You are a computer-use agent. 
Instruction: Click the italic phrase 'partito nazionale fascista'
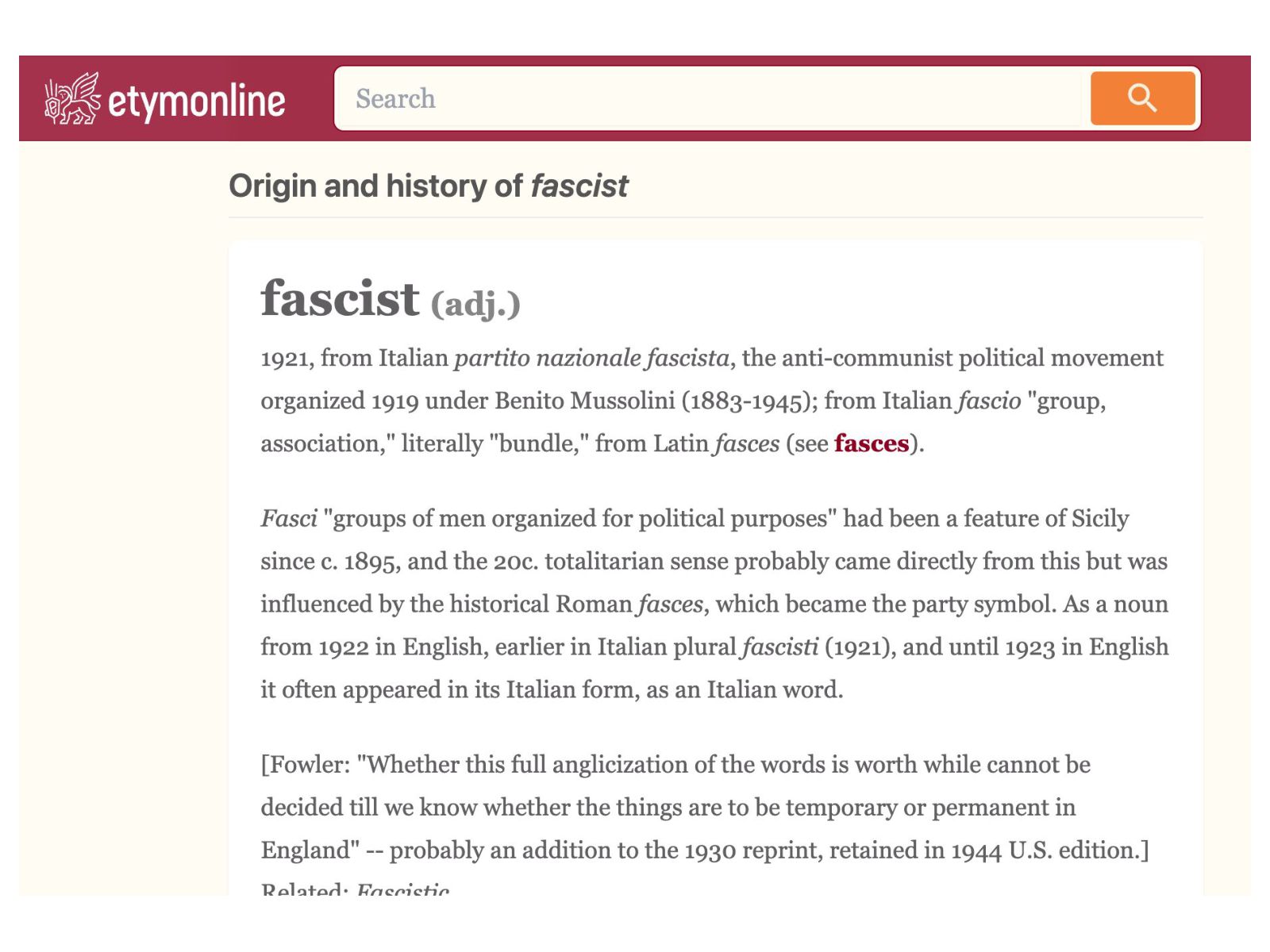[x=591, y=358]
